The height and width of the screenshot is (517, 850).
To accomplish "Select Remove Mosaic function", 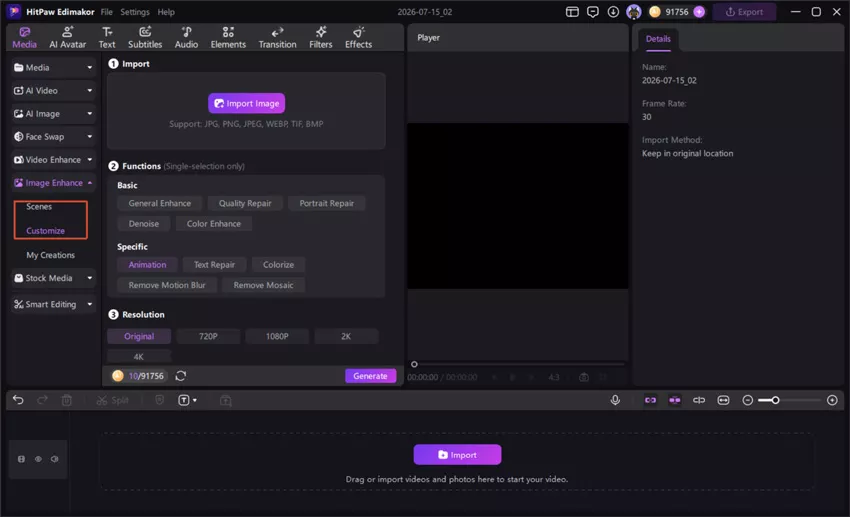I will (263, 285).
